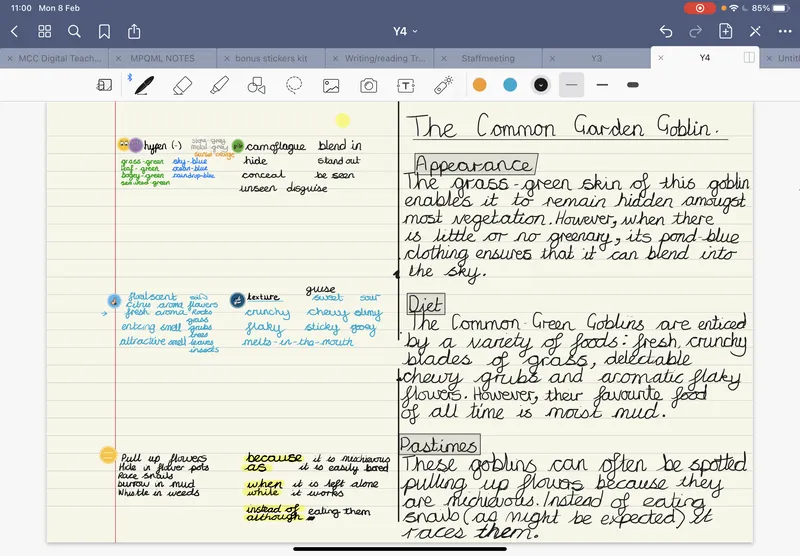This screenshot has height=556, width=800.
Task: Open the bookmark menu
Action: [x=104, y=31]
